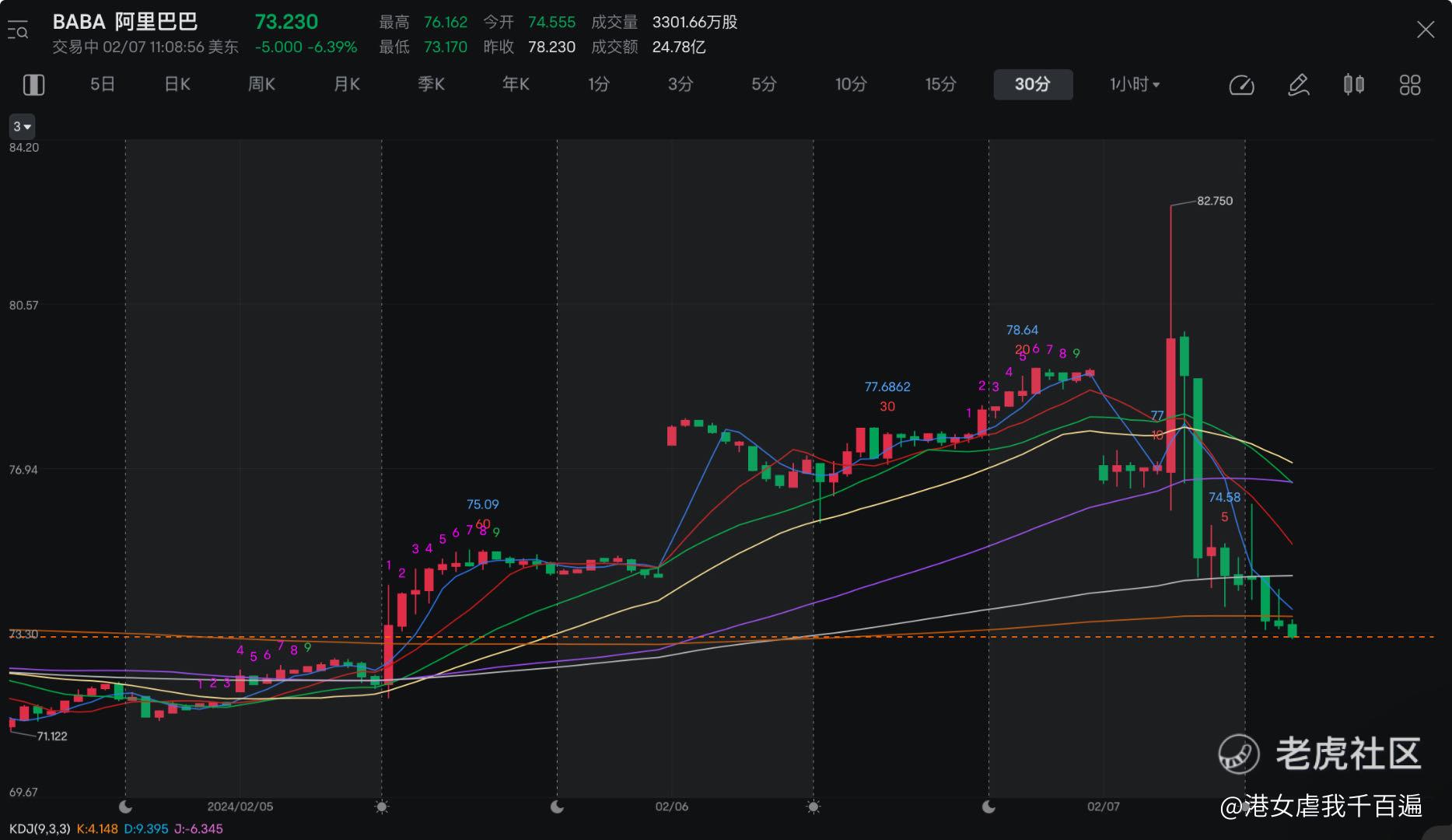1452x840 pixels.
Task: Switch to the 周K chart
Action: point(261,85)
